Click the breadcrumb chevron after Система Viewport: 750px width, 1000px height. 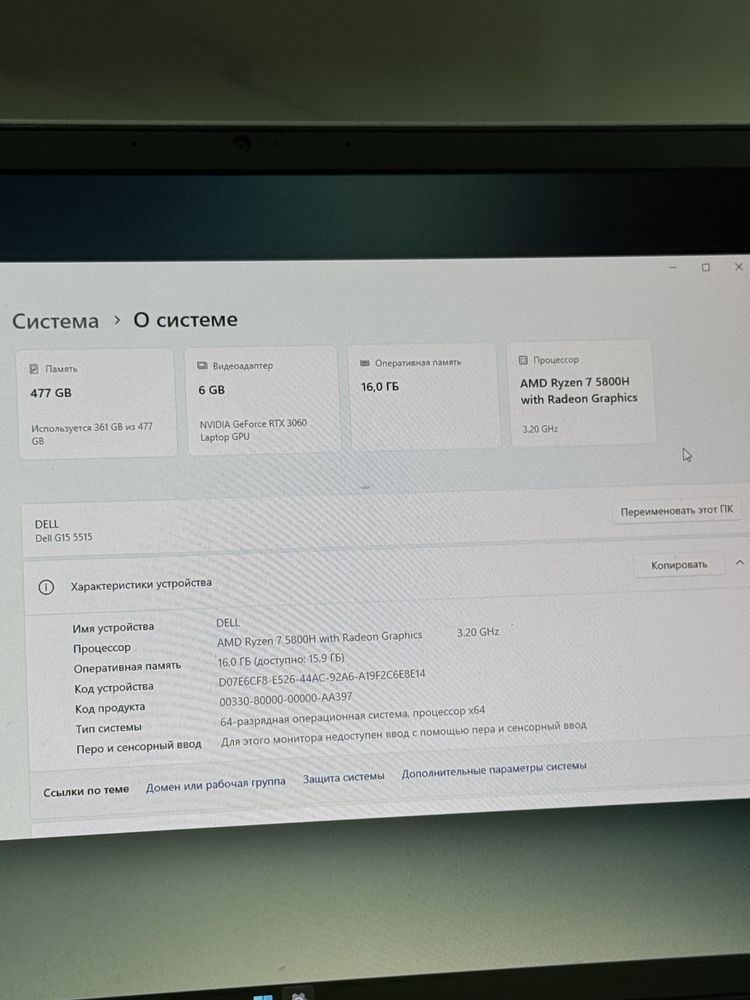coord(117,320)
